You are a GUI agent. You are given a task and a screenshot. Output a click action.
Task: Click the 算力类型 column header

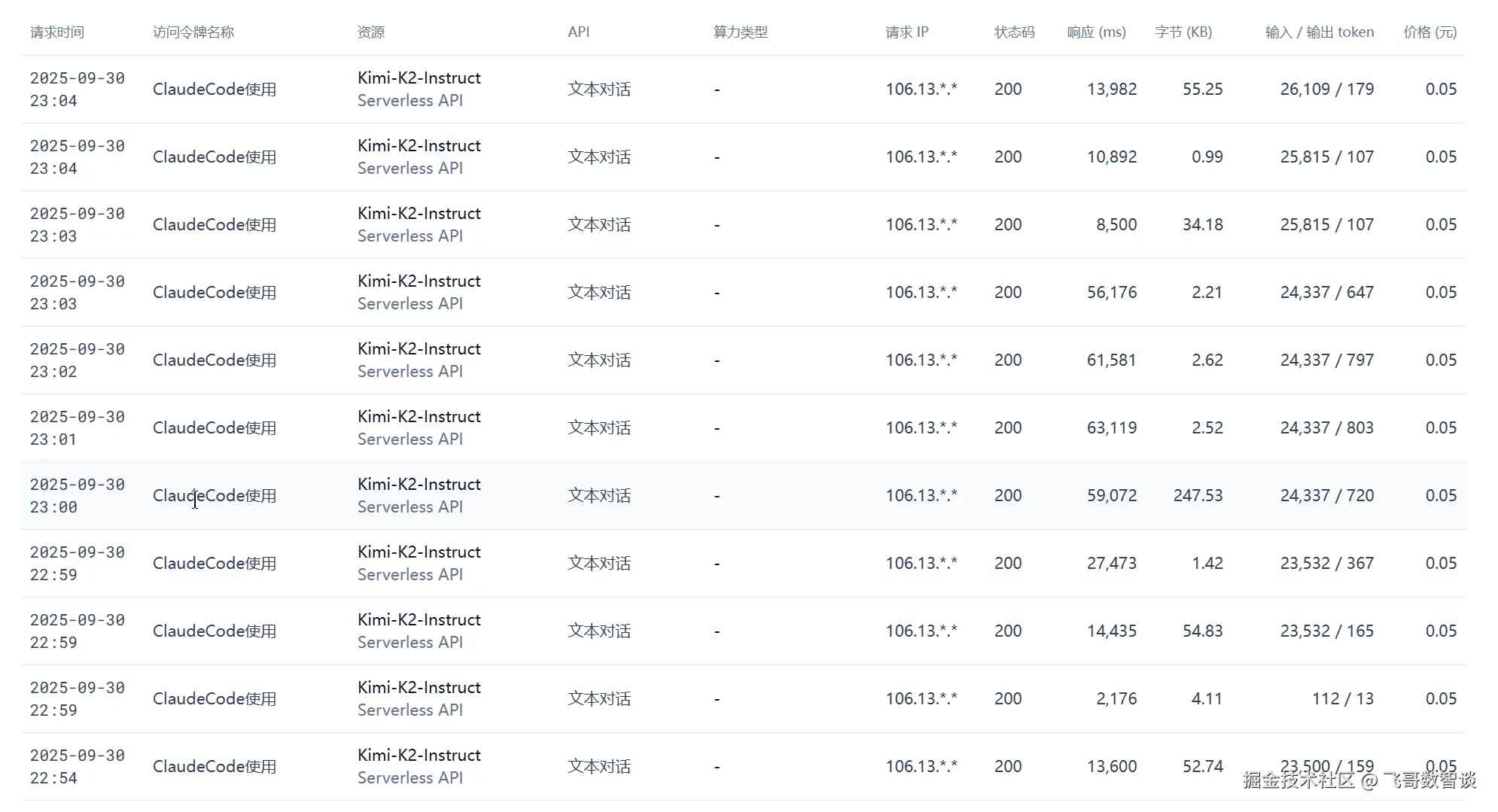[x=741, y=32]
